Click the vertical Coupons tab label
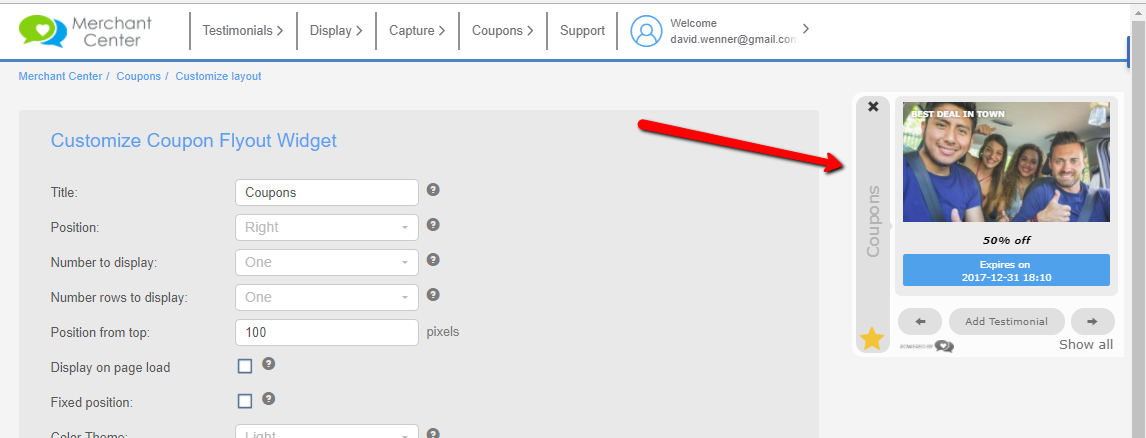The height and width of the screenshot is (438, 1146). (873, 221)
